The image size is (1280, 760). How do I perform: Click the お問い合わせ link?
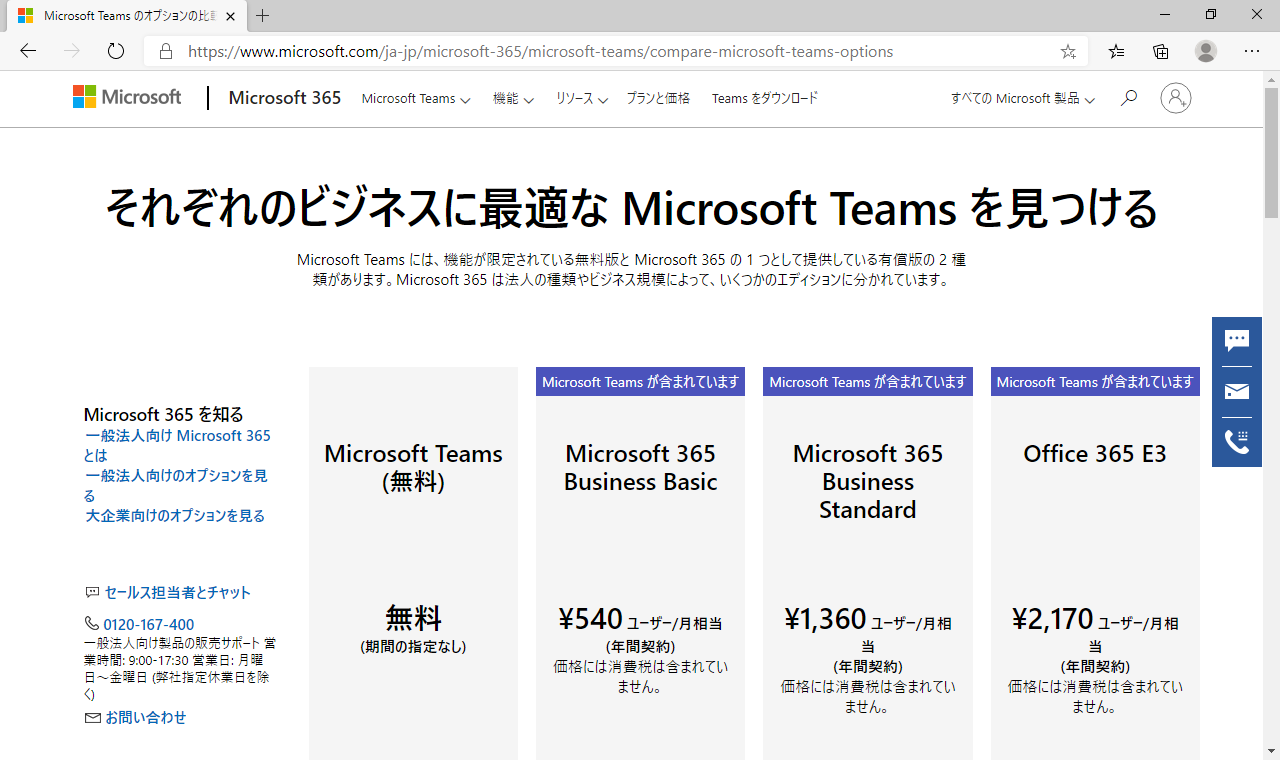coord(146,718)
